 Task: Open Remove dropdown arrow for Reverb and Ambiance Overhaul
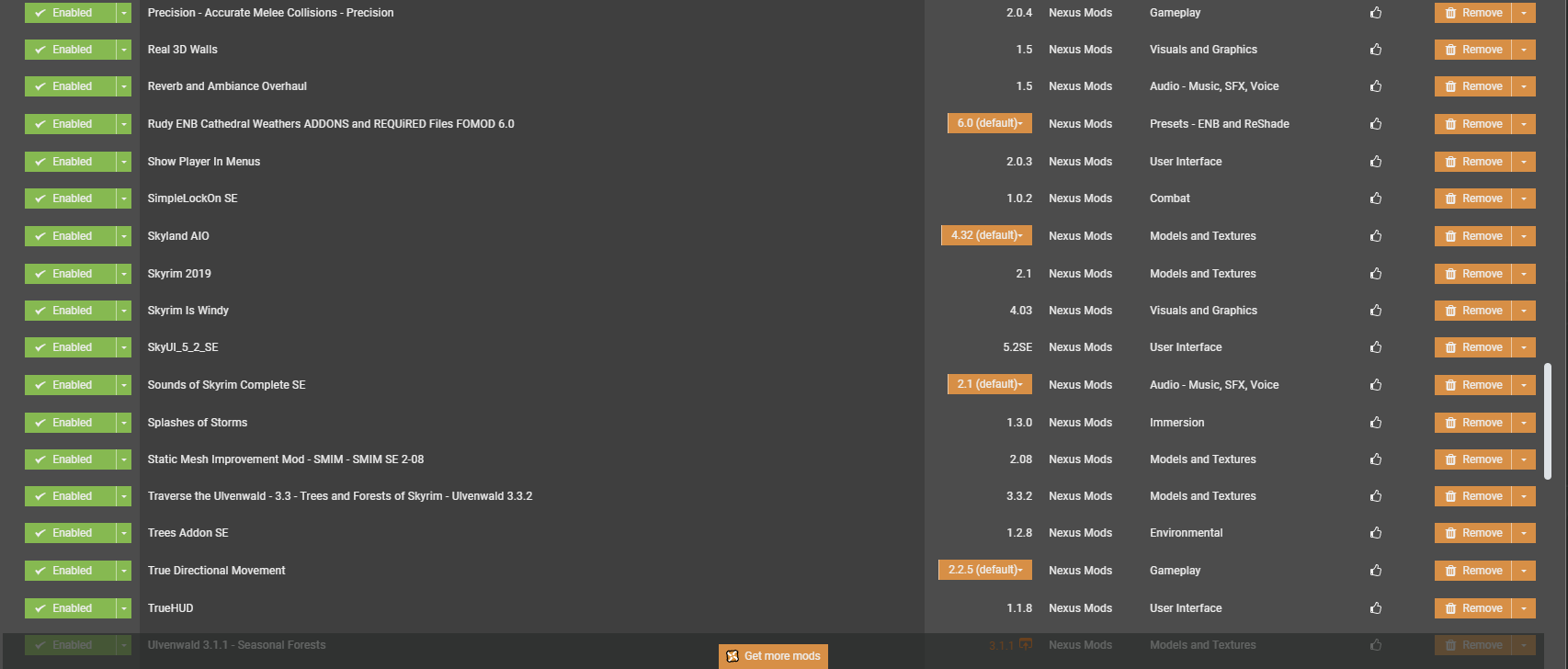[x=1523, y=86]
